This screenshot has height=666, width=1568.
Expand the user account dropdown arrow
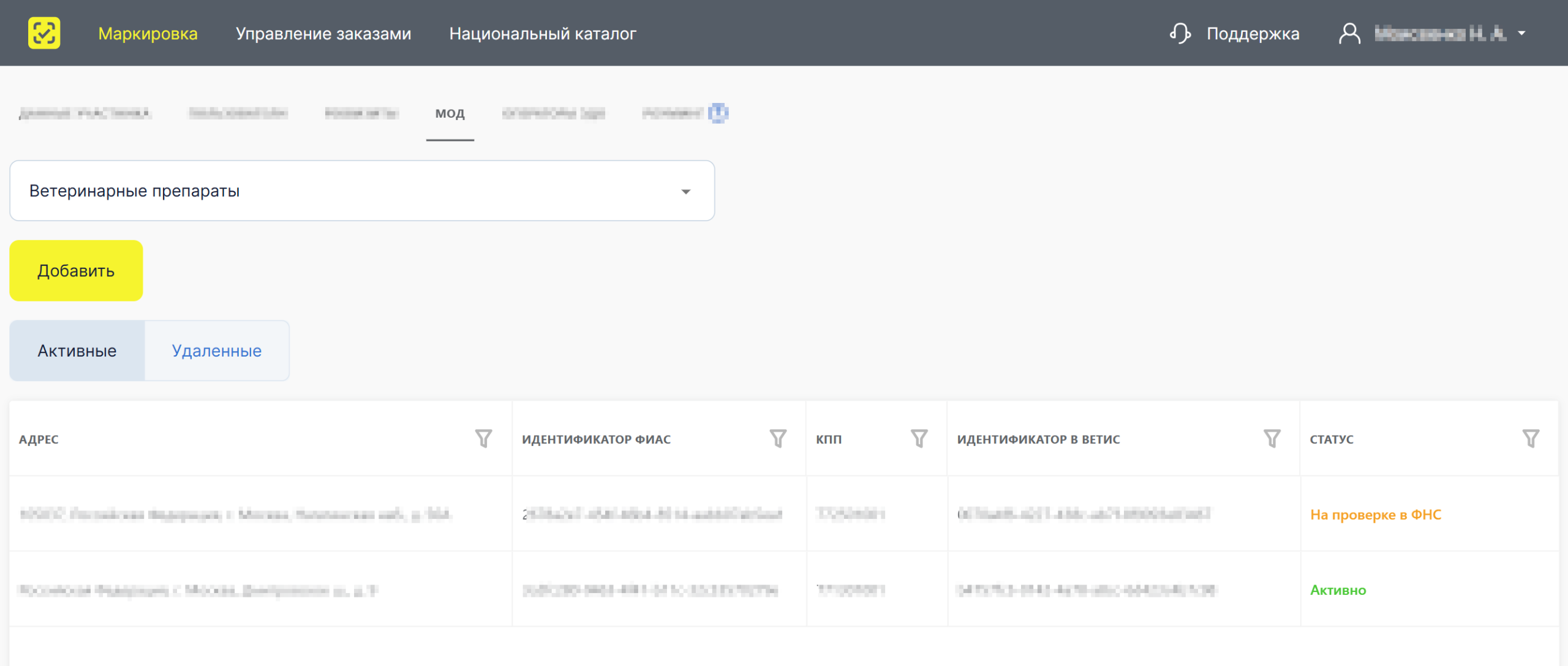[1522, 34]
